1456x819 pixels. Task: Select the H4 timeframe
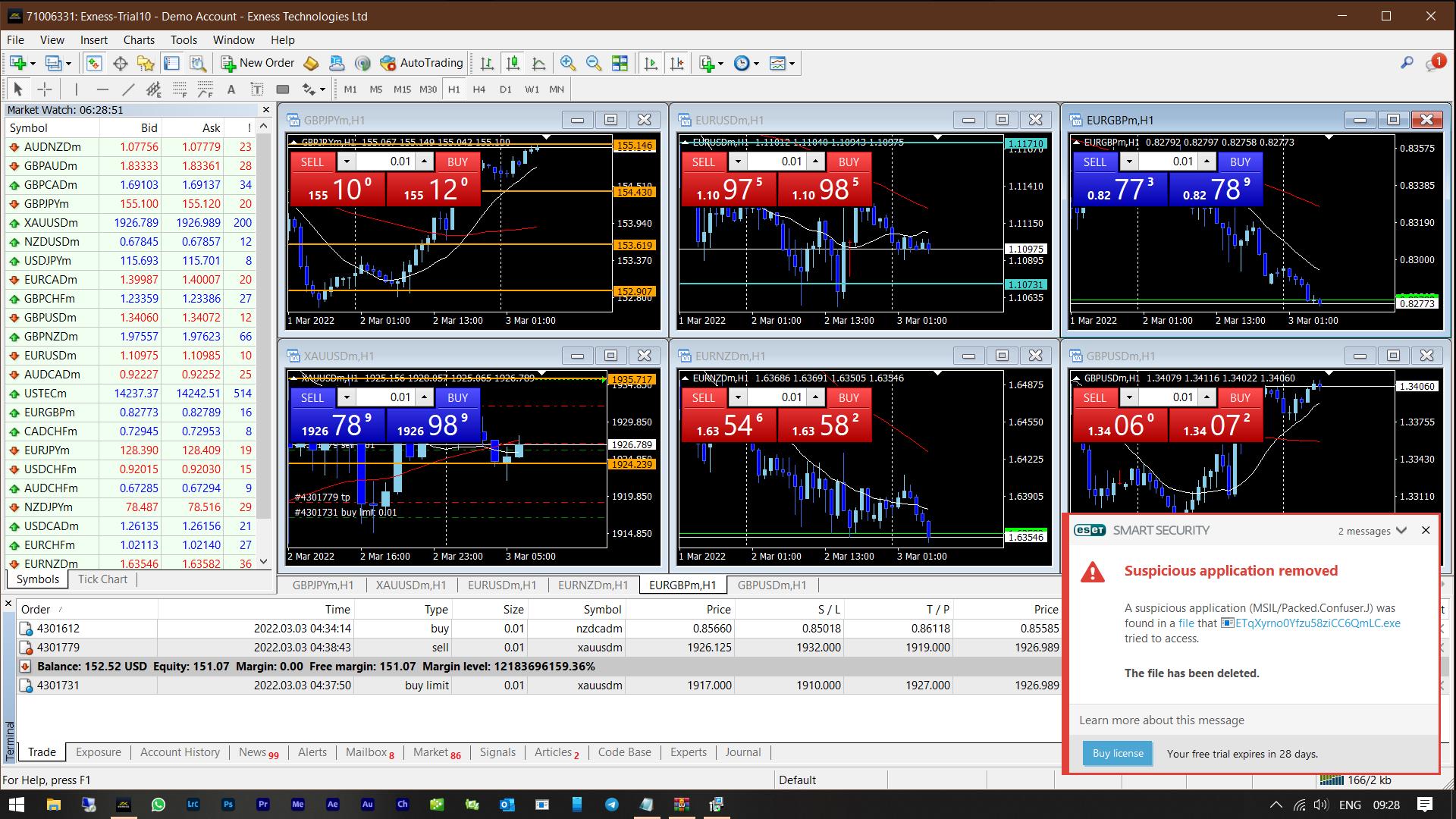click(x=479, y=89)
